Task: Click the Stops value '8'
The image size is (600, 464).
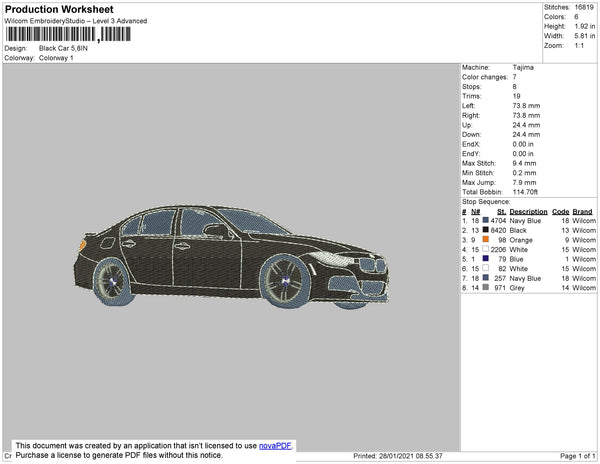Action: pos(515,86)
